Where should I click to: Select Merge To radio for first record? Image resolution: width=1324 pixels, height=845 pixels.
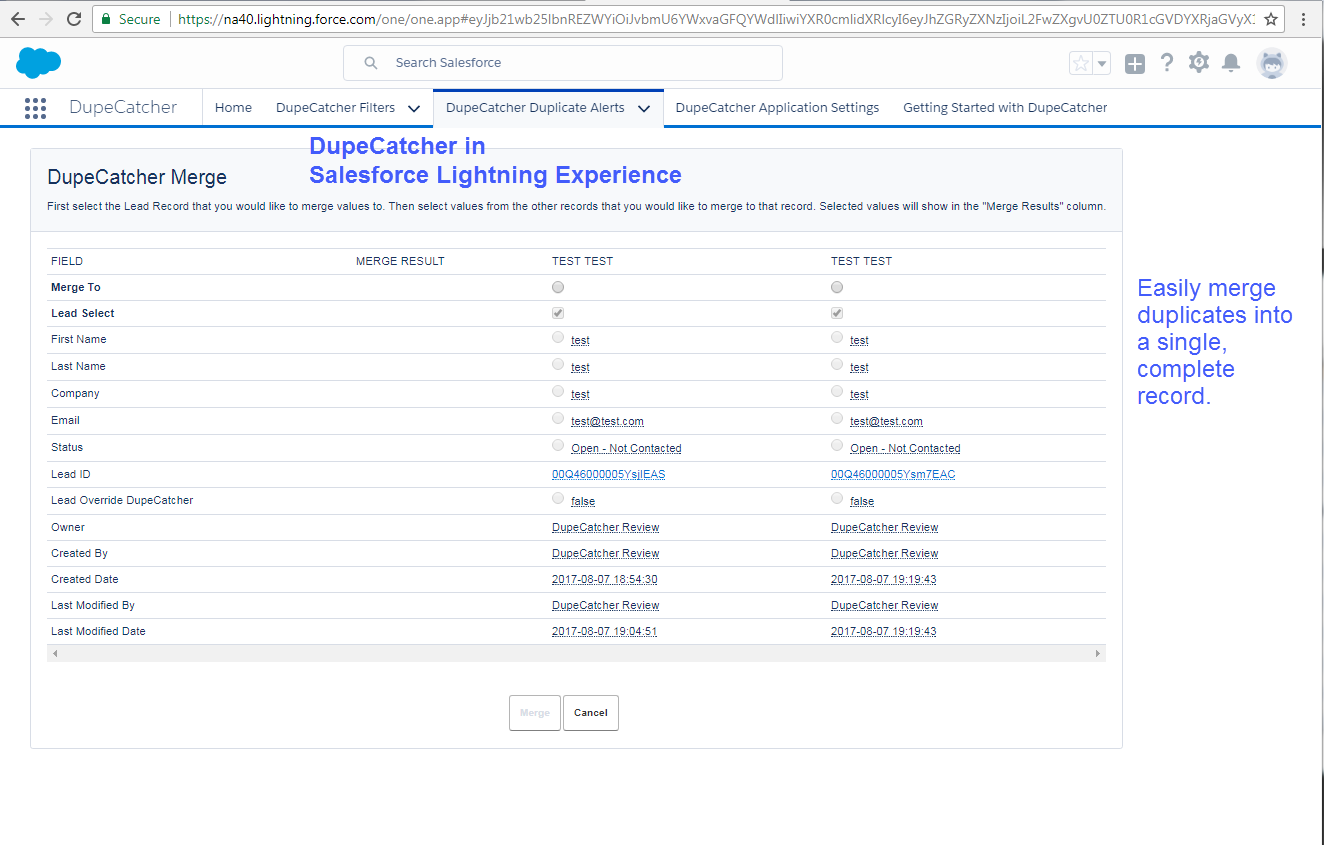[558, 287]
